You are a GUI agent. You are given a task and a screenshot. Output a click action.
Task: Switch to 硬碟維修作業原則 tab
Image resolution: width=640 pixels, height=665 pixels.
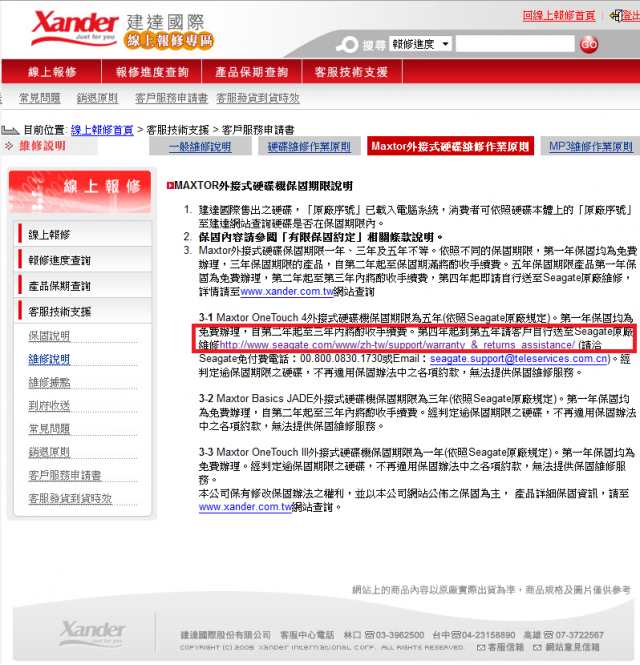pyautogui.click(x=309, y=147)
